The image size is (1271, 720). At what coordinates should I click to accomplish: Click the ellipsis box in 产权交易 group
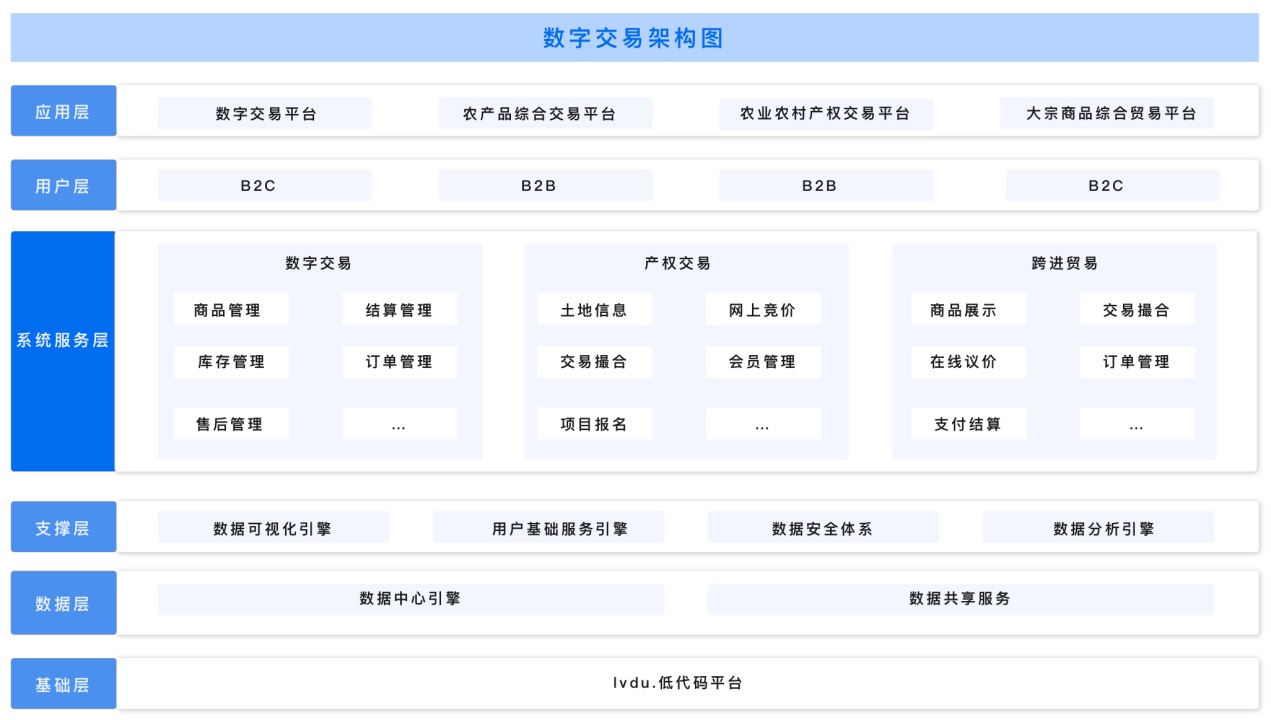[x=763, y=423]
